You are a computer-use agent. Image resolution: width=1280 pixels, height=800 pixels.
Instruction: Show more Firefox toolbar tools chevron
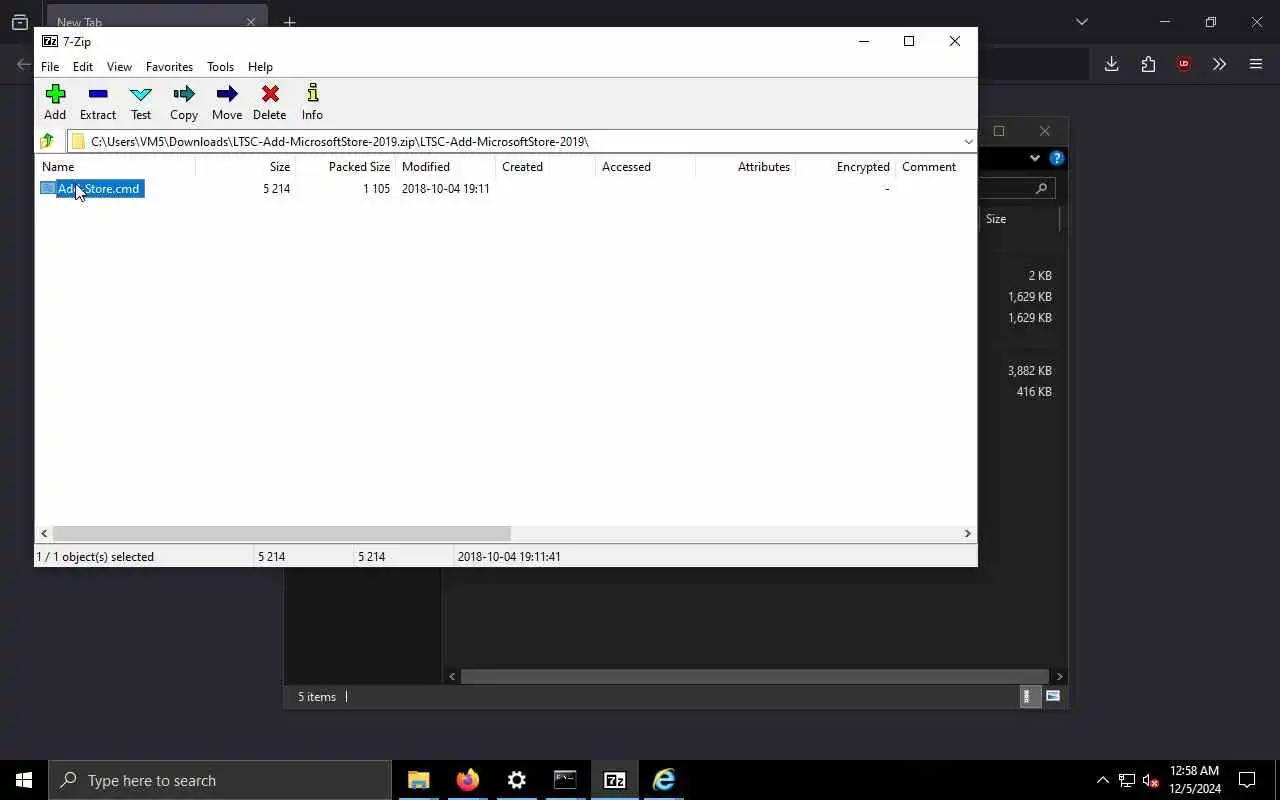tap(1219, 64)
